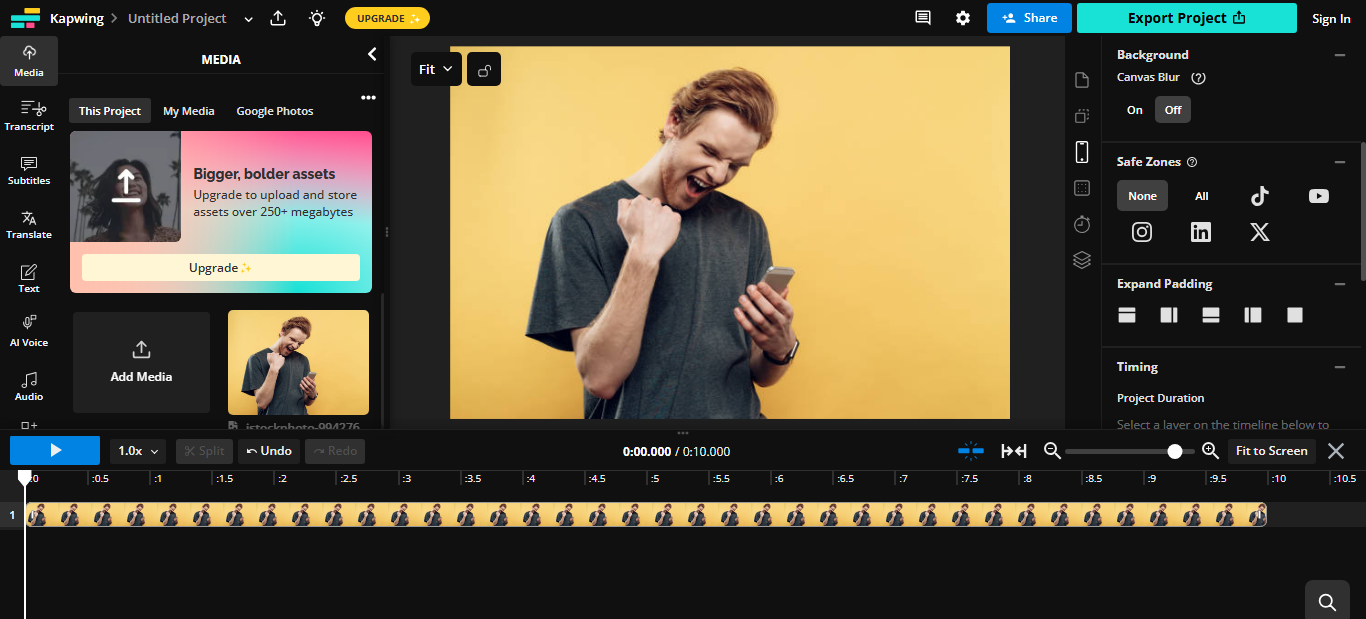The width and height of the screenshot is (1366, 619).
Task: Open the Transcript panel
Action: tap(29, 115)
